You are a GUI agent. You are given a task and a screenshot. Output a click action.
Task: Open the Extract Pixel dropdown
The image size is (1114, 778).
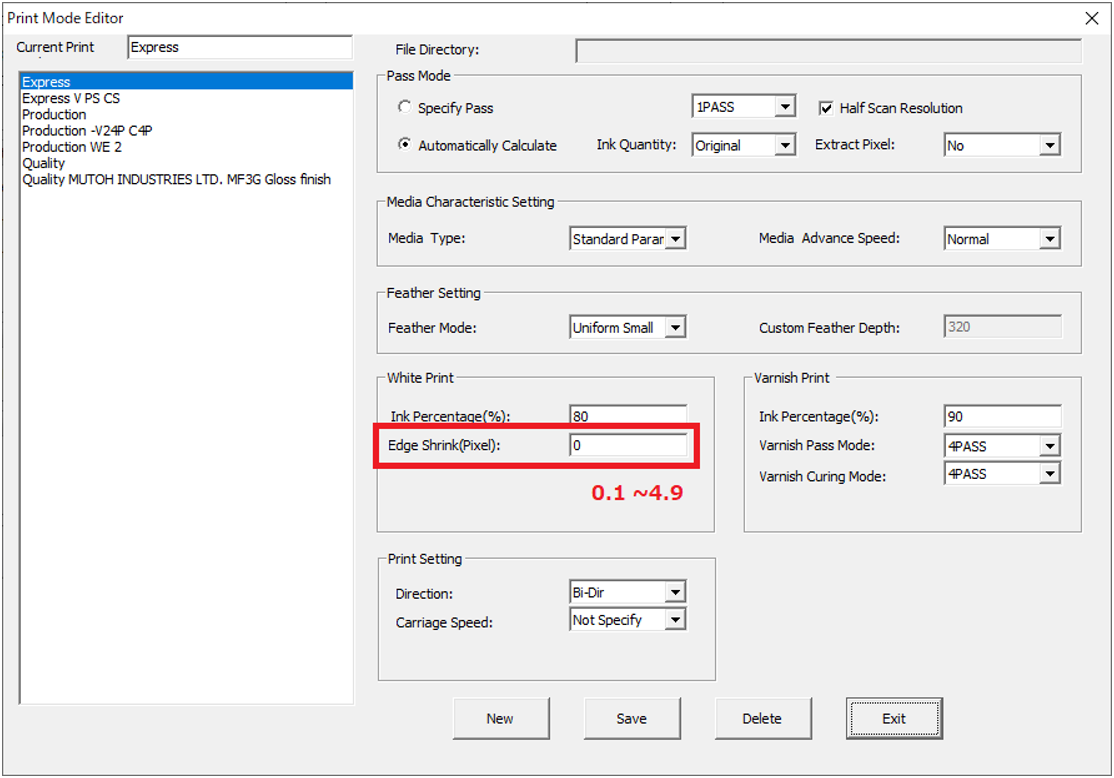[1048, 146]
